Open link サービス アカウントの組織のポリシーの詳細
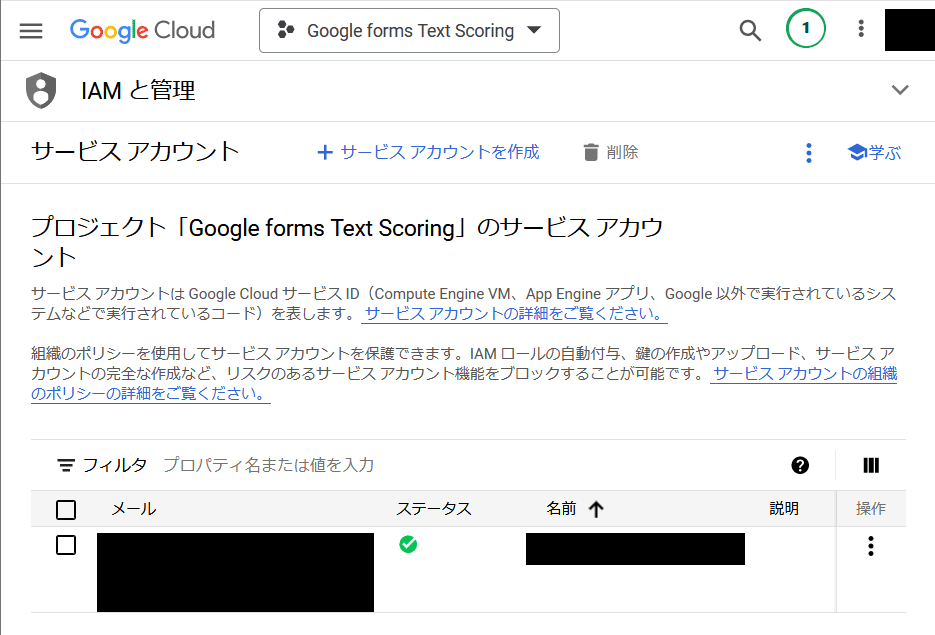The height and width of the screenshot is (635, 935). pyautogui.click(x=804, y=374)
